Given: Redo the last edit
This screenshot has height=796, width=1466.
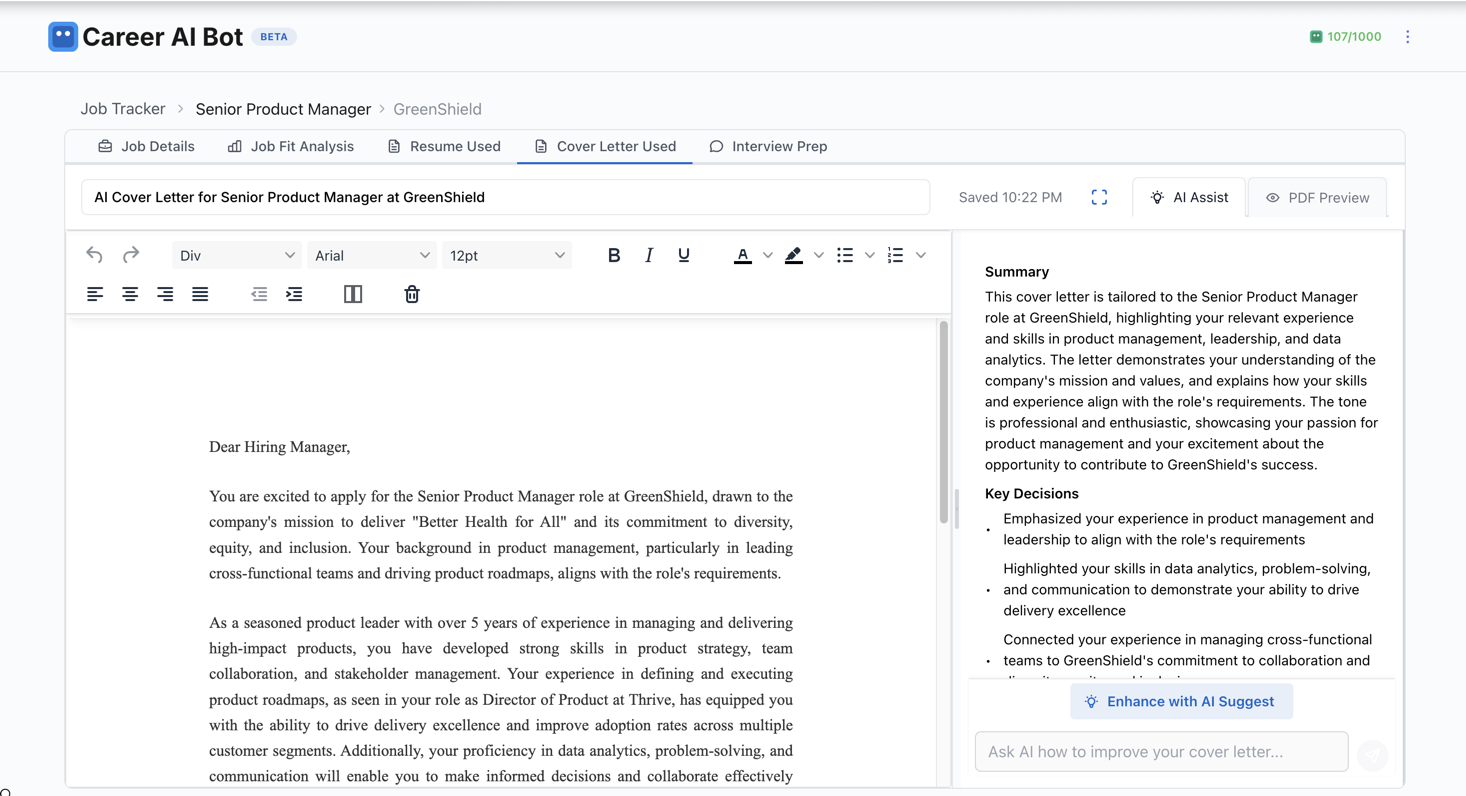Looking at the screenshot, I should click(x=131, y=255).
